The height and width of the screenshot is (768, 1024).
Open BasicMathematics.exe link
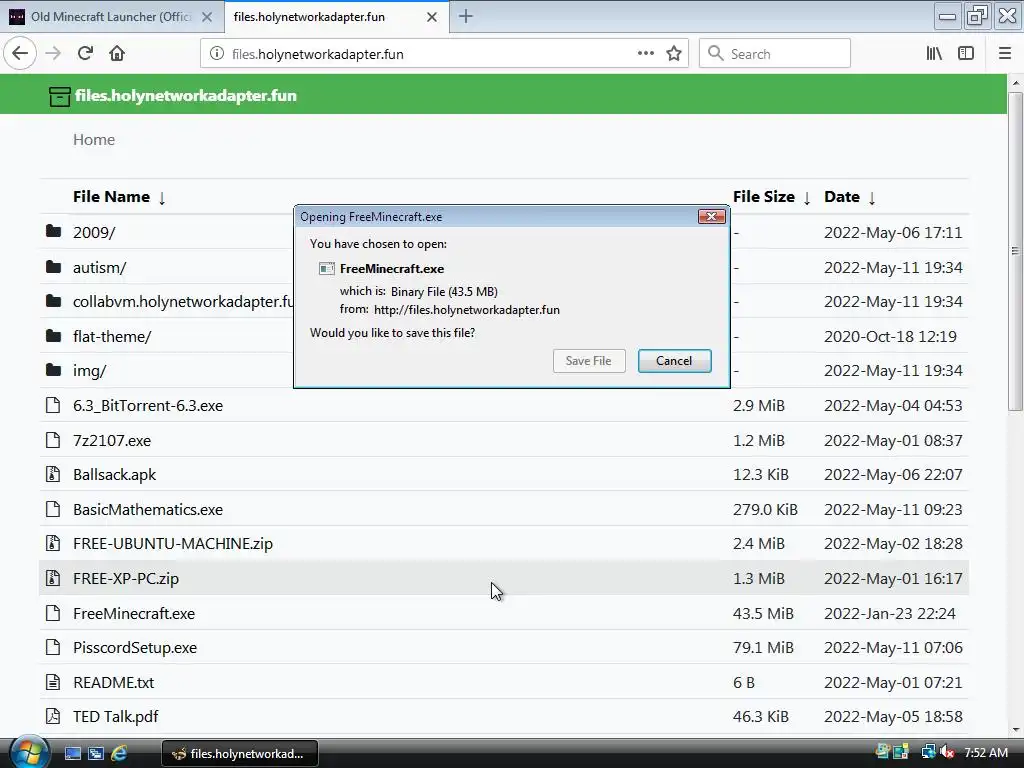pos(148,509)
